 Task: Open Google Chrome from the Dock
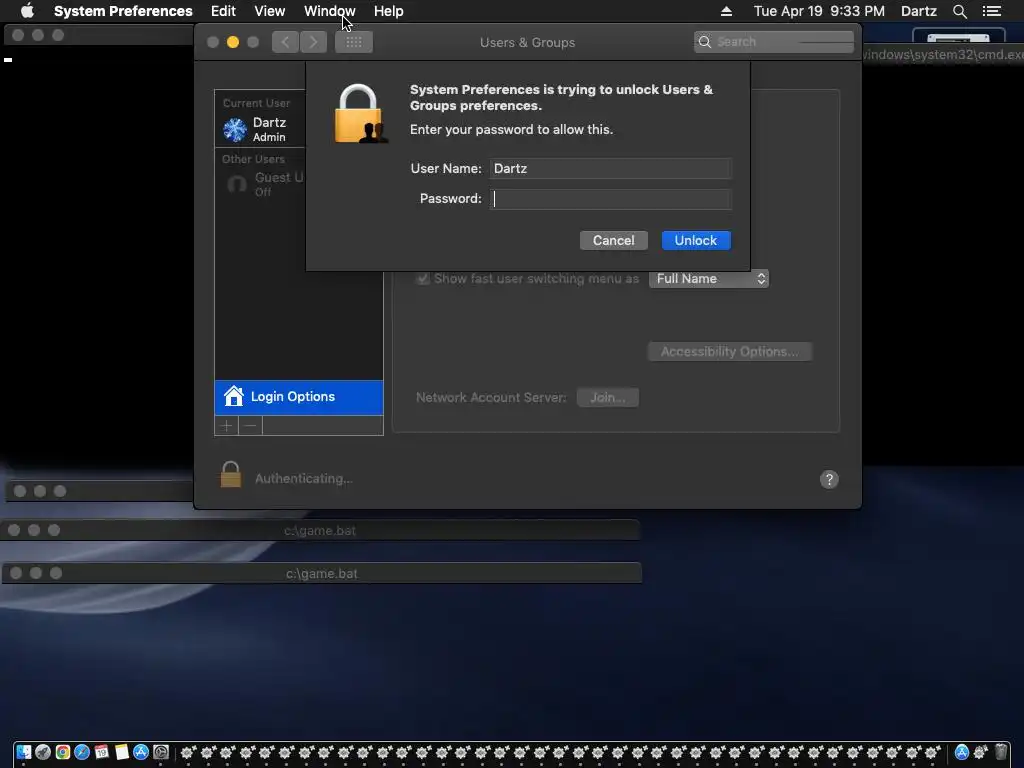click(x=63, y=752)
